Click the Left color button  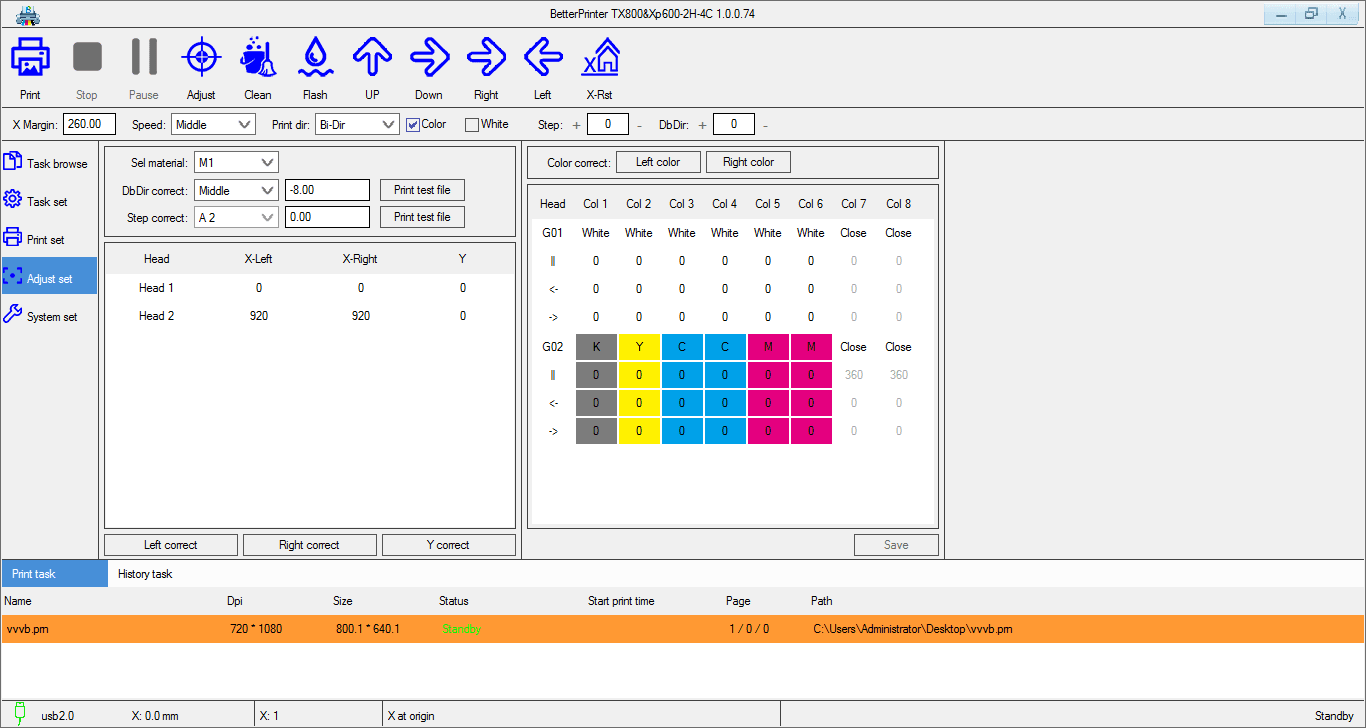coord(657,162)
